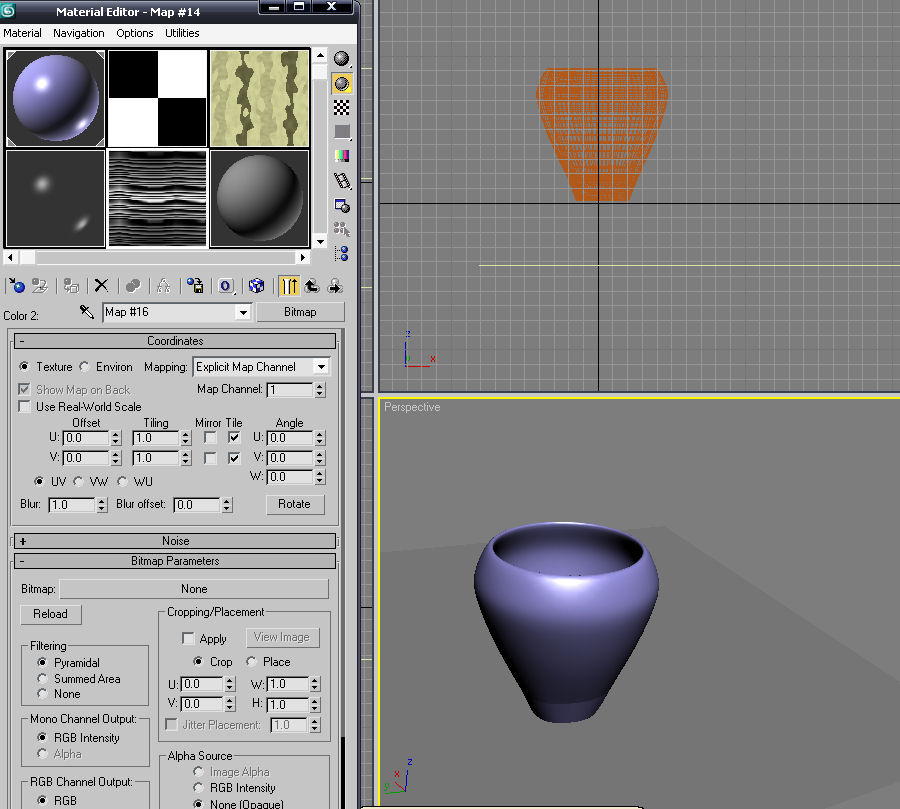Screen dimensions: 900x809
Task: Click the Get Material icon
Action: [15, 286]
